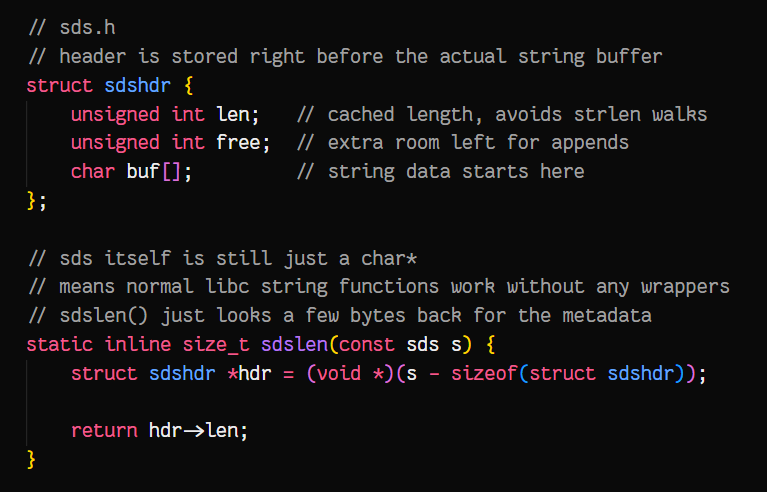
Task: Click the final closing brace of sdslen
Action: [x=31, y=460]
